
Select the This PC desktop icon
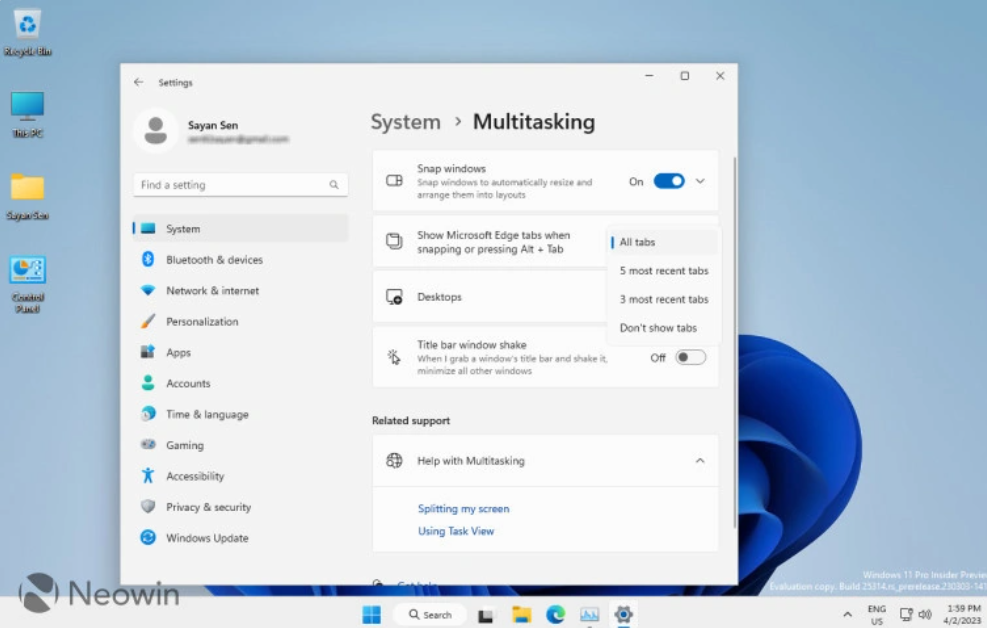click(x=28, y=114)
